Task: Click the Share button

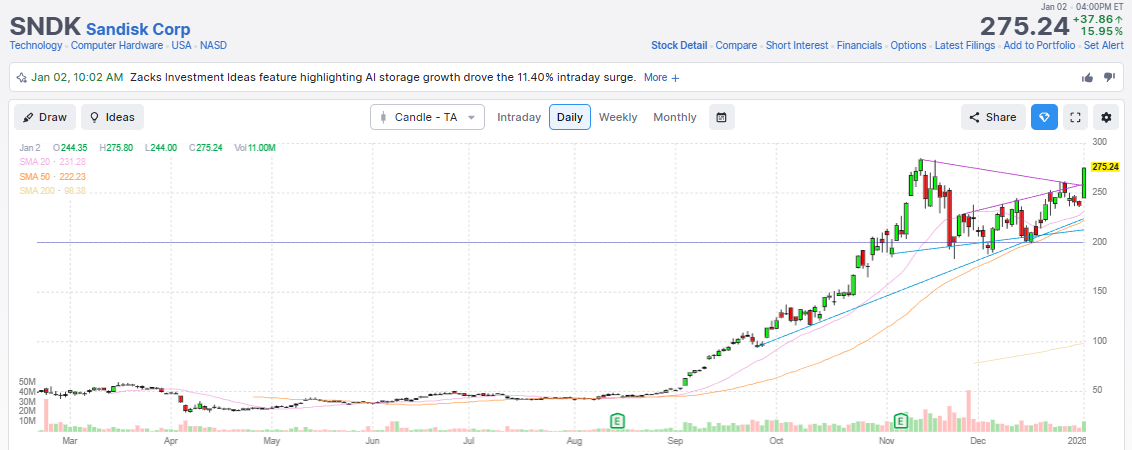Action: [993, 117]
